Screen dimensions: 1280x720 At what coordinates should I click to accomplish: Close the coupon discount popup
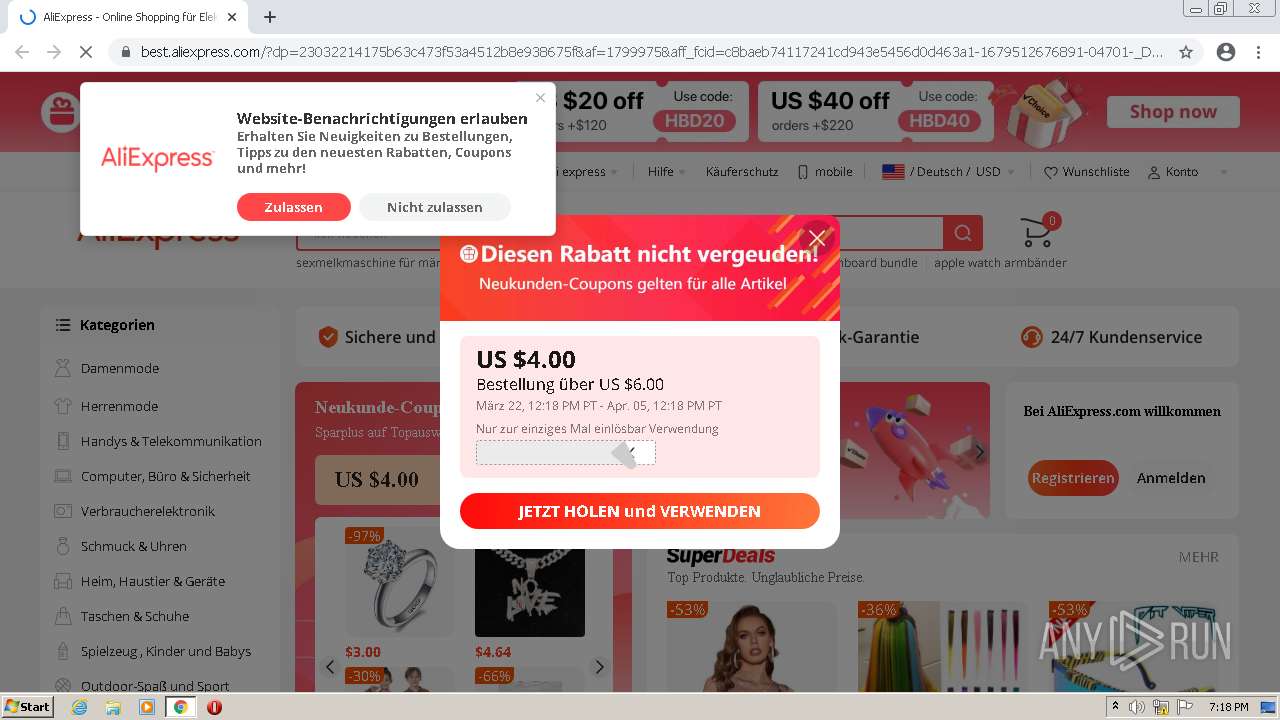(817, 238)
